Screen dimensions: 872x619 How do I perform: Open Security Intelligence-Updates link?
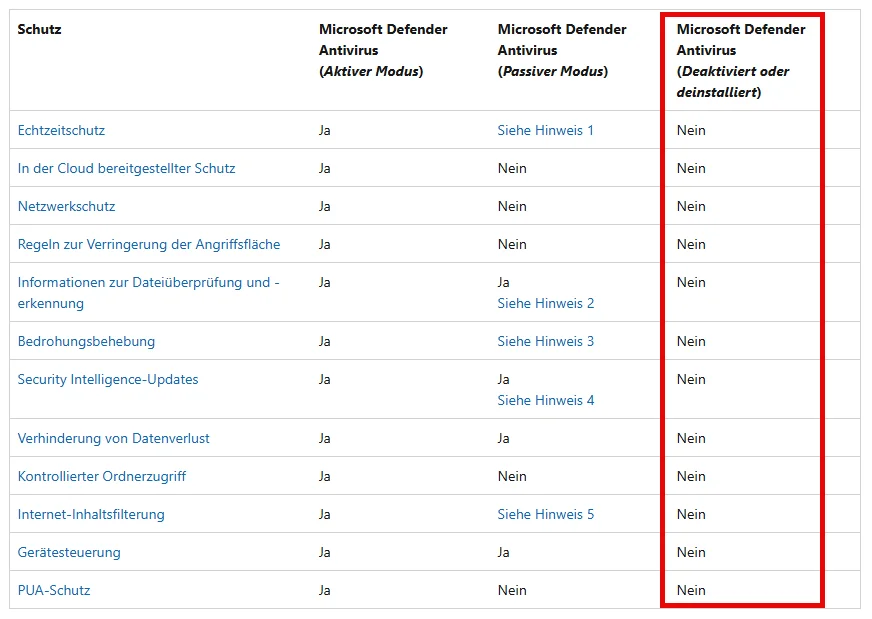click(x=108, y=379)
